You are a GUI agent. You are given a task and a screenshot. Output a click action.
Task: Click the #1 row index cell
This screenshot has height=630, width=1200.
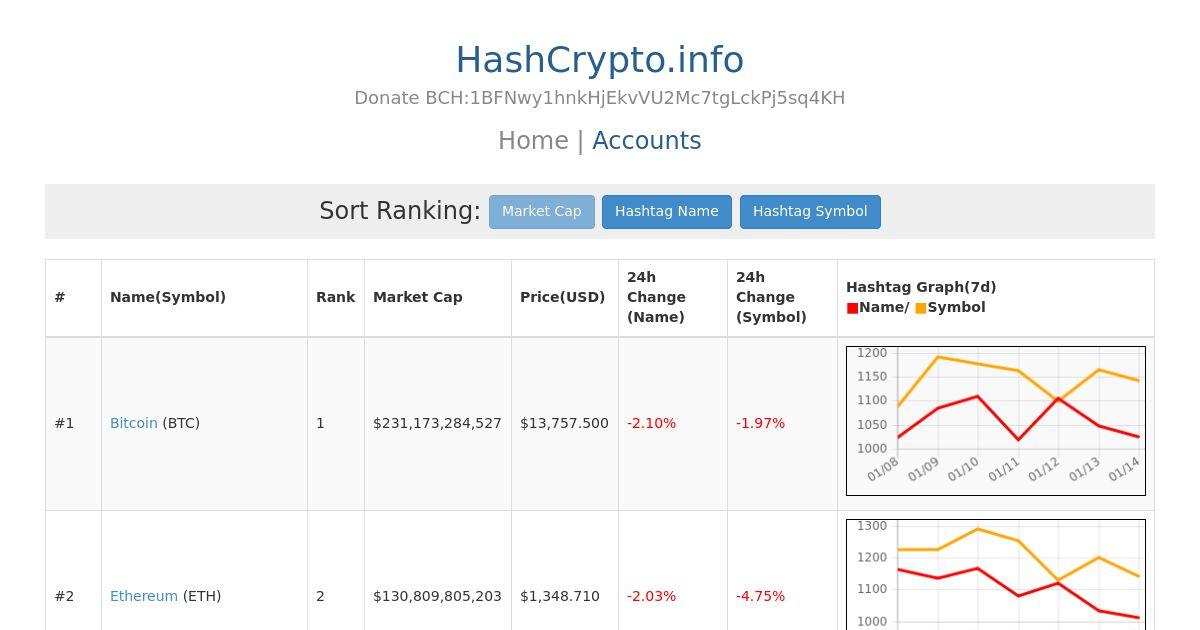point(73,424)
